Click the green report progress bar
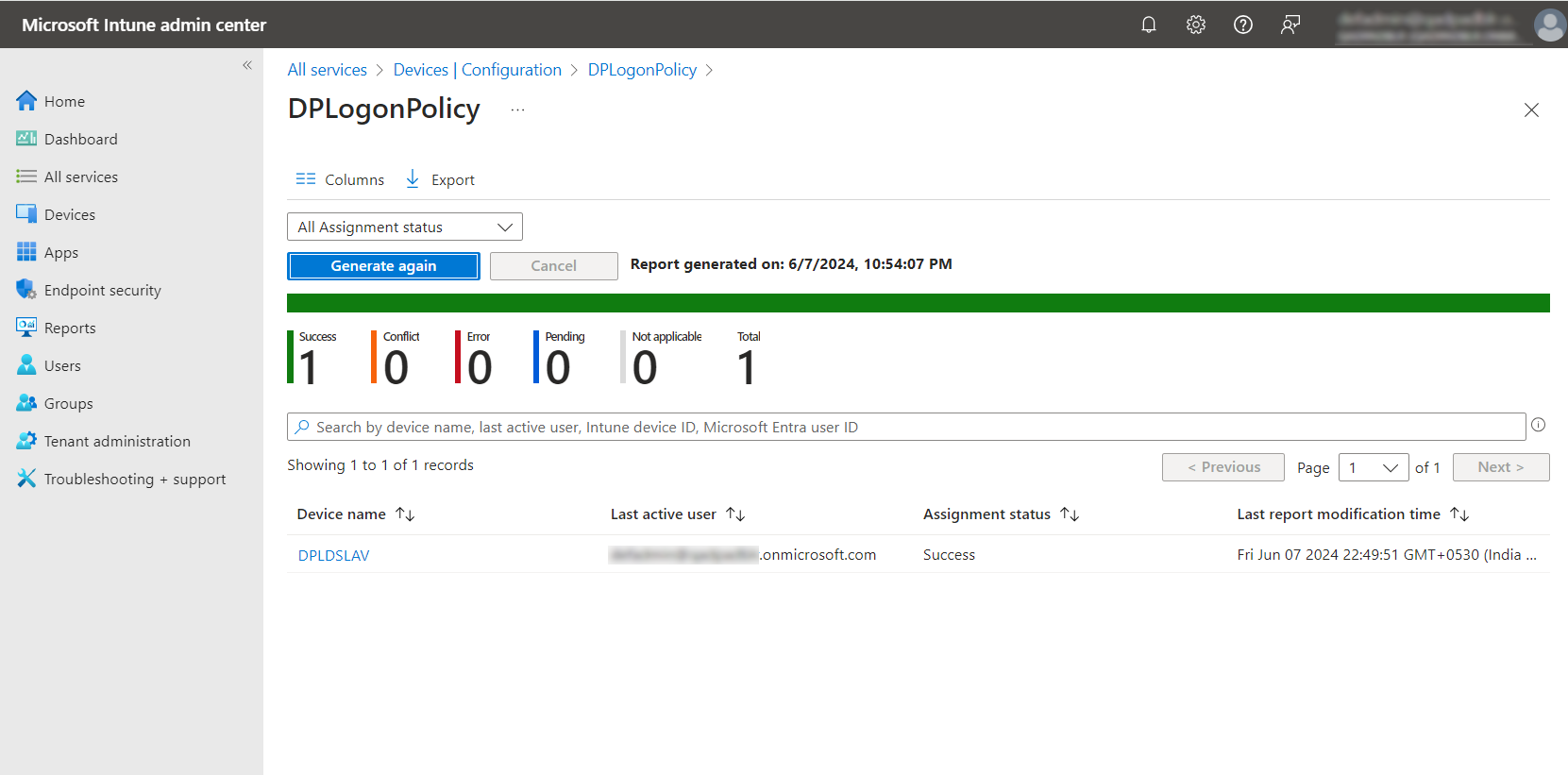Screen dimensions: 1568x775 tap(918, 303)
